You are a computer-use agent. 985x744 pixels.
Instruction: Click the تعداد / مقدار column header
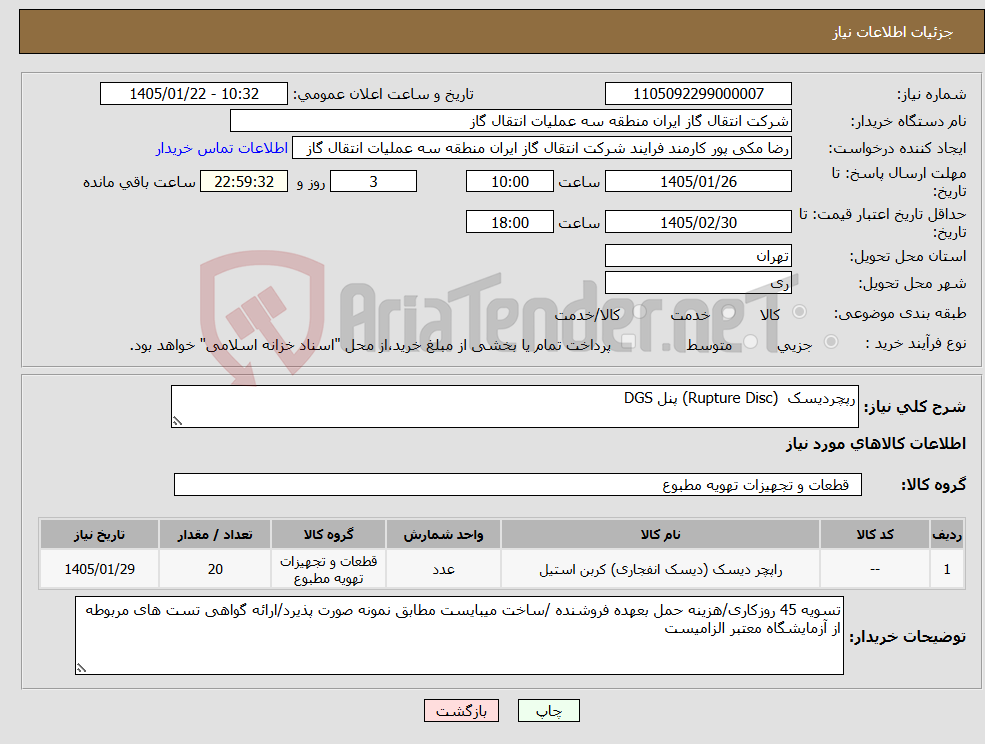pos(215,535)
